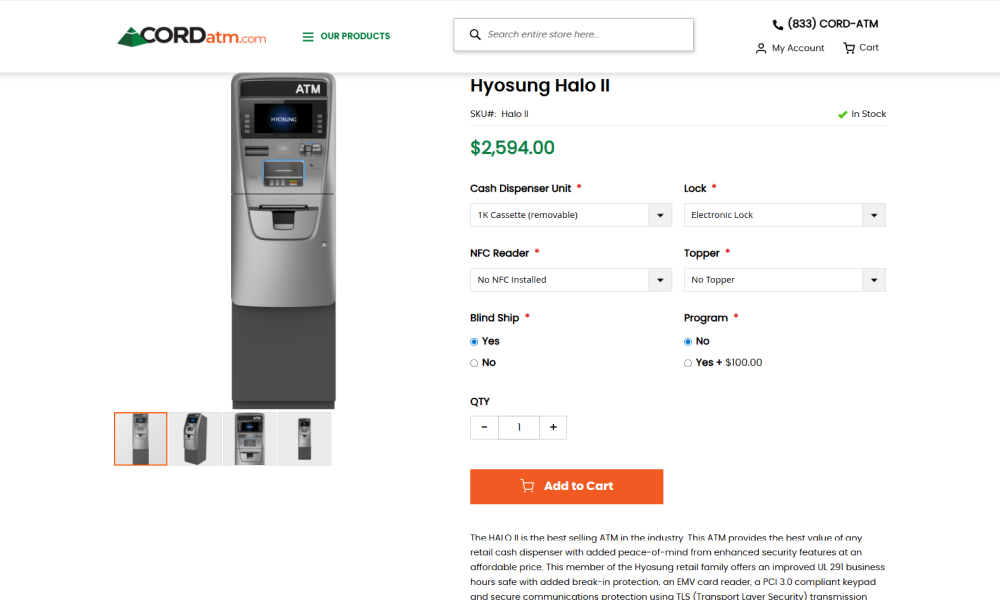
Task: Choose Program Yes + $100.00 option
Action: [x=688, y=363]
